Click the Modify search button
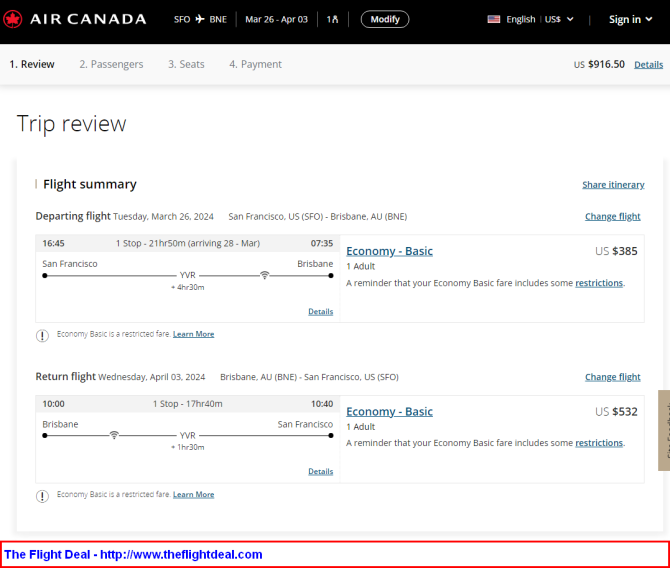The image size is (670, 568). click(385, 19)
